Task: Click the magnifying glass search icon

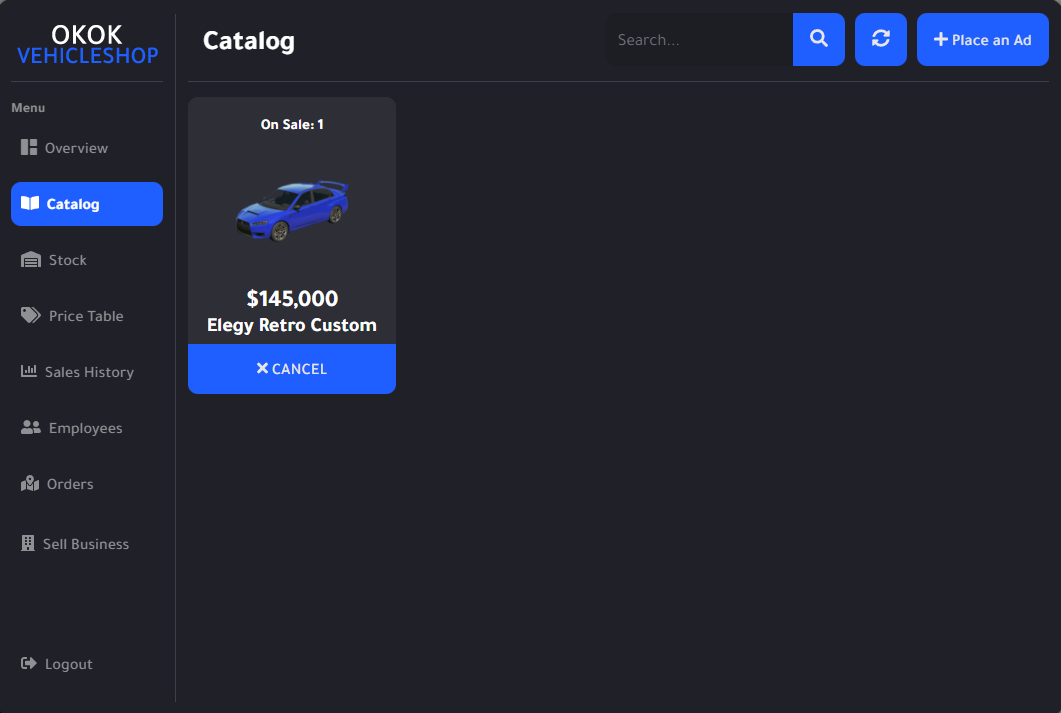Action: tap(819, 39)
